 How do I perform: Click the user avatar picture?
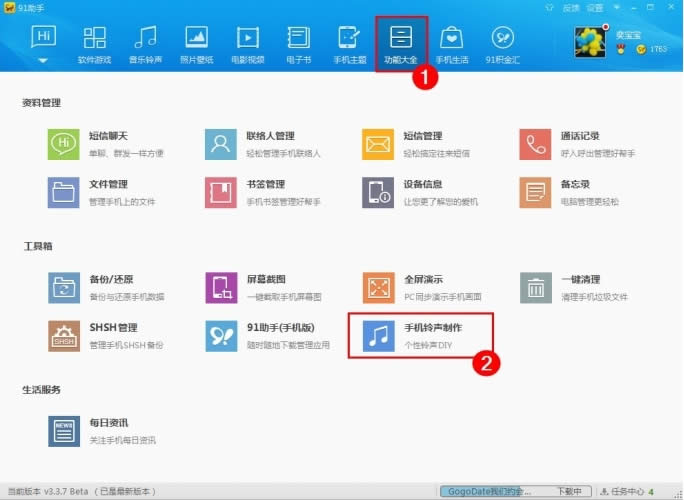tap(590, 42)
